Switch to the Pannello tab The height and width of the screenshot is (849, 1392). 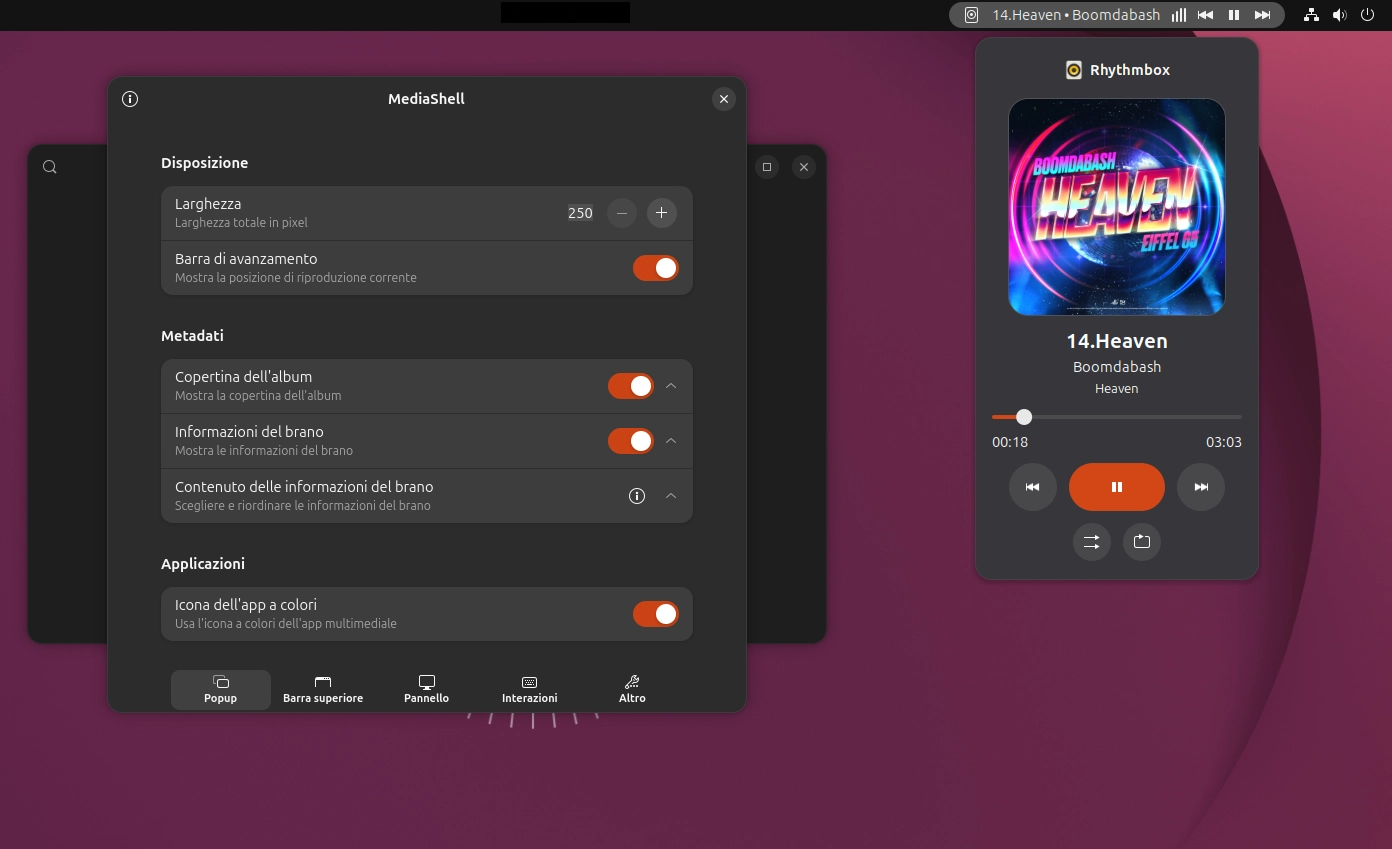click(x=427, y=690)
